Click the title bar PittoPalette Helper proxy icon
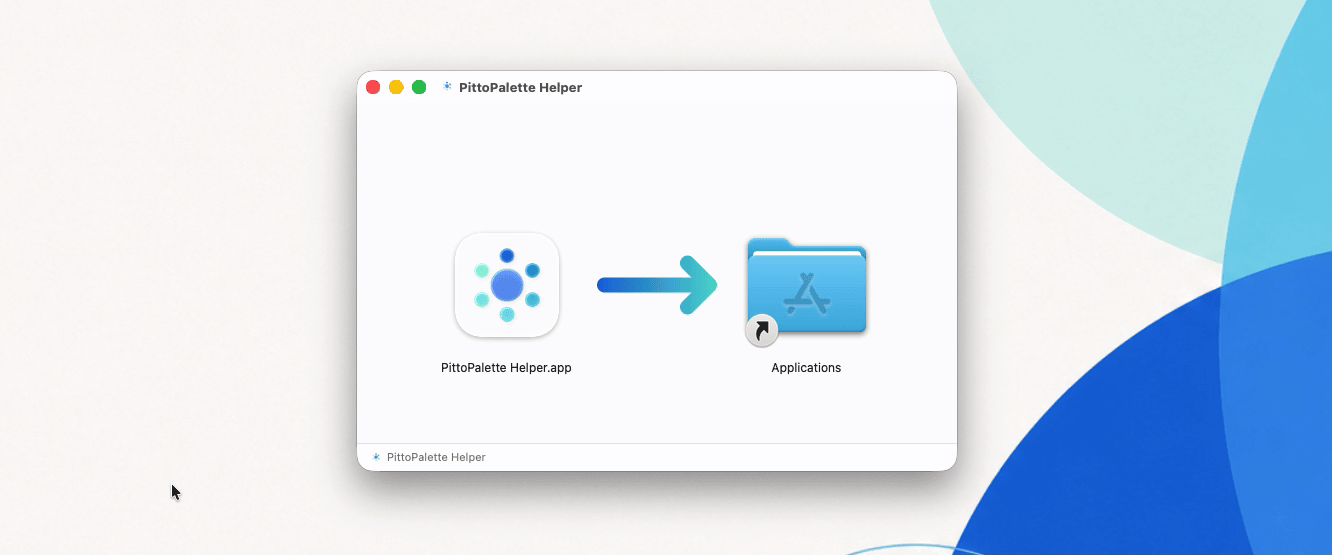The width and height of the screenshot is (1332, 555). coord(447,87)
